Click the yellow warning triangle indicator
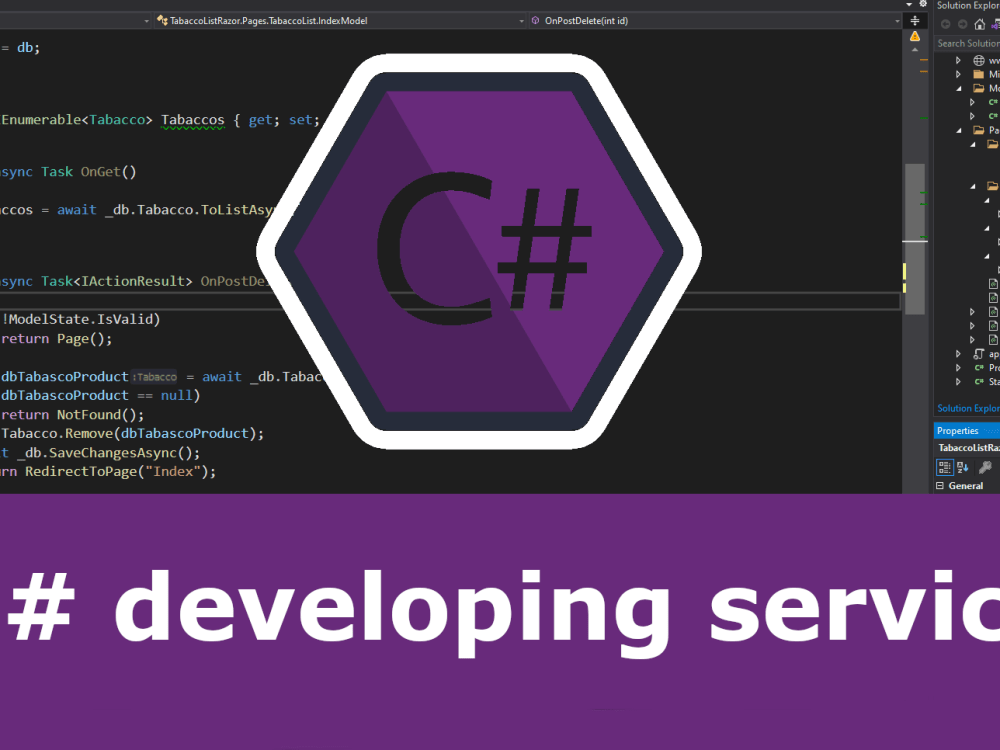This screenshot has width=1000, height=750. pyautogui.click(x=915, y=36)
